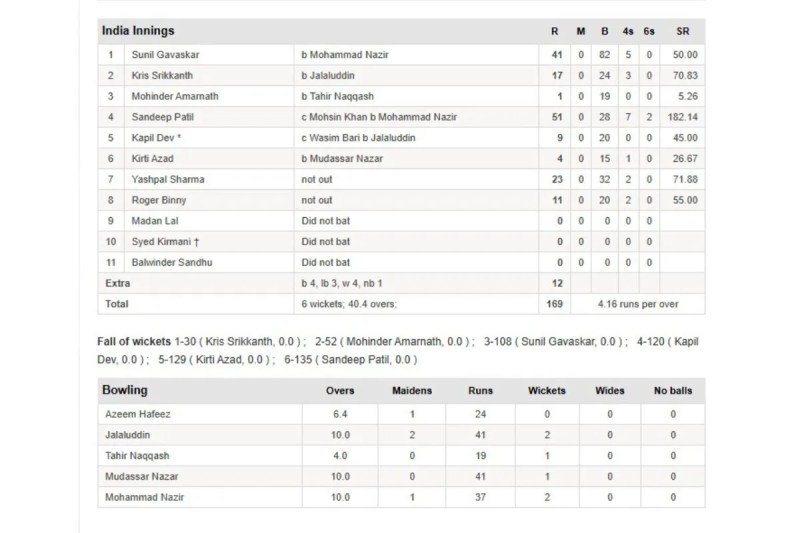Click Kirti Azad in the batting table
This screenshot has width=800, height=533.
(x=151, y=158)
